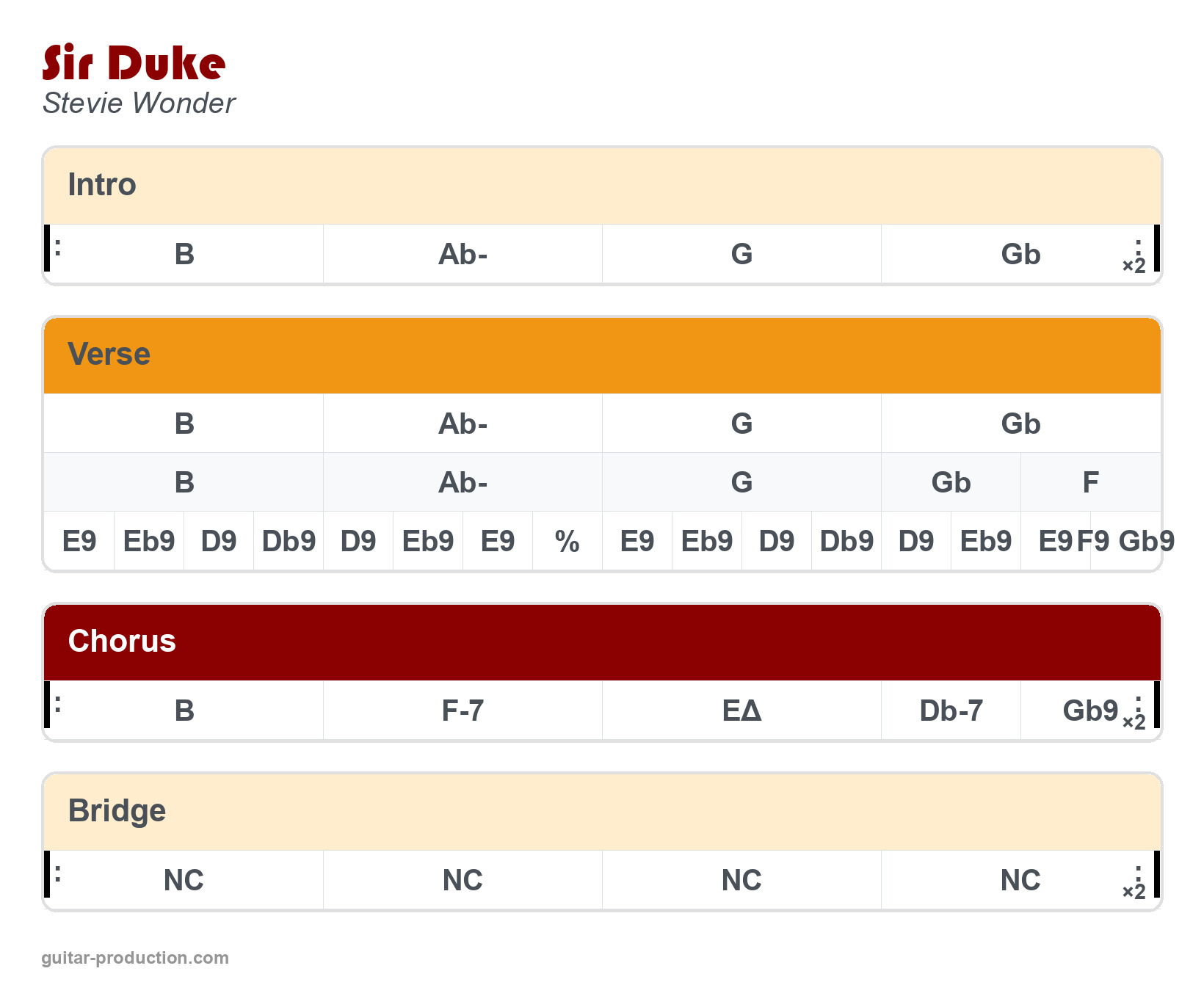This screenshot has height=985, width=1204.
Task: Click the Db-7 chord in the Chorus
Action: pyautogui.click(x=951, y=711)
